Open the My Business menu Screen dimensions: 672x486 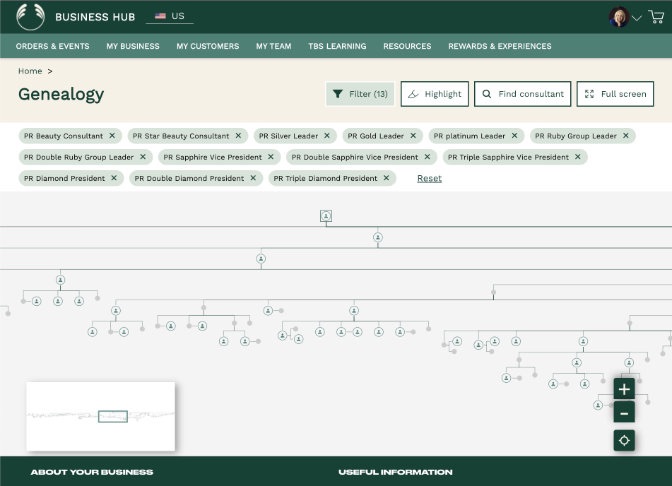[133, 46]
